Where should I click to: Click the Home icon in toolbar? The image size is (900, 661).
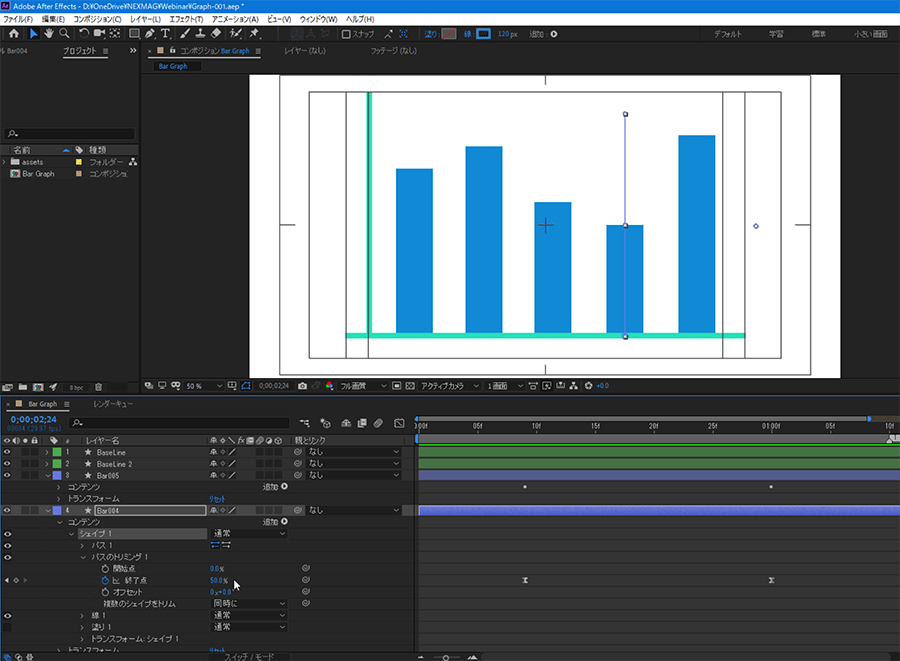(13, 33)
